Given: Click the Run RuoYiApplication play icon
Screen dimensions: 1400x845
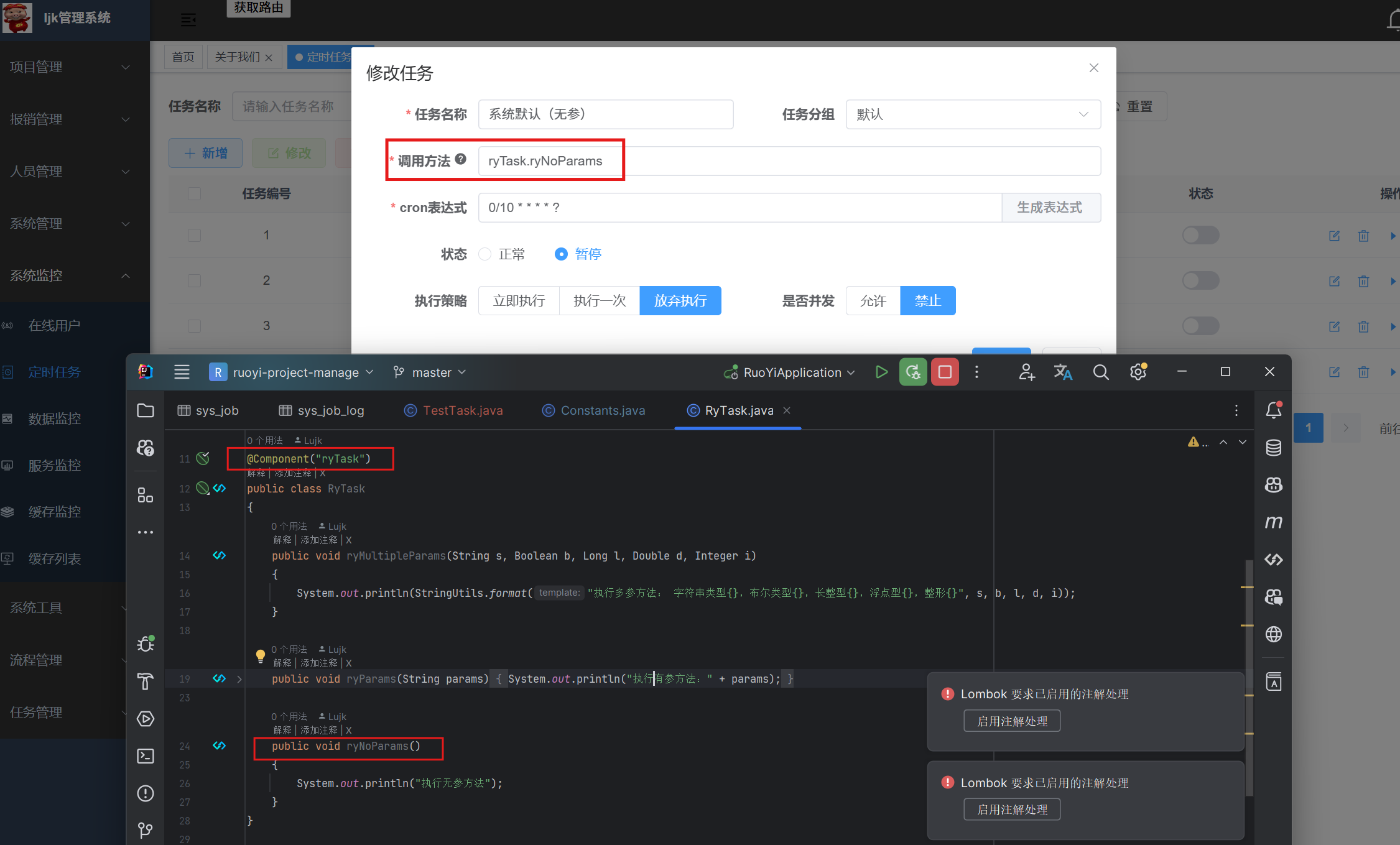Looking at the screenshot, I should coord(881,372).
